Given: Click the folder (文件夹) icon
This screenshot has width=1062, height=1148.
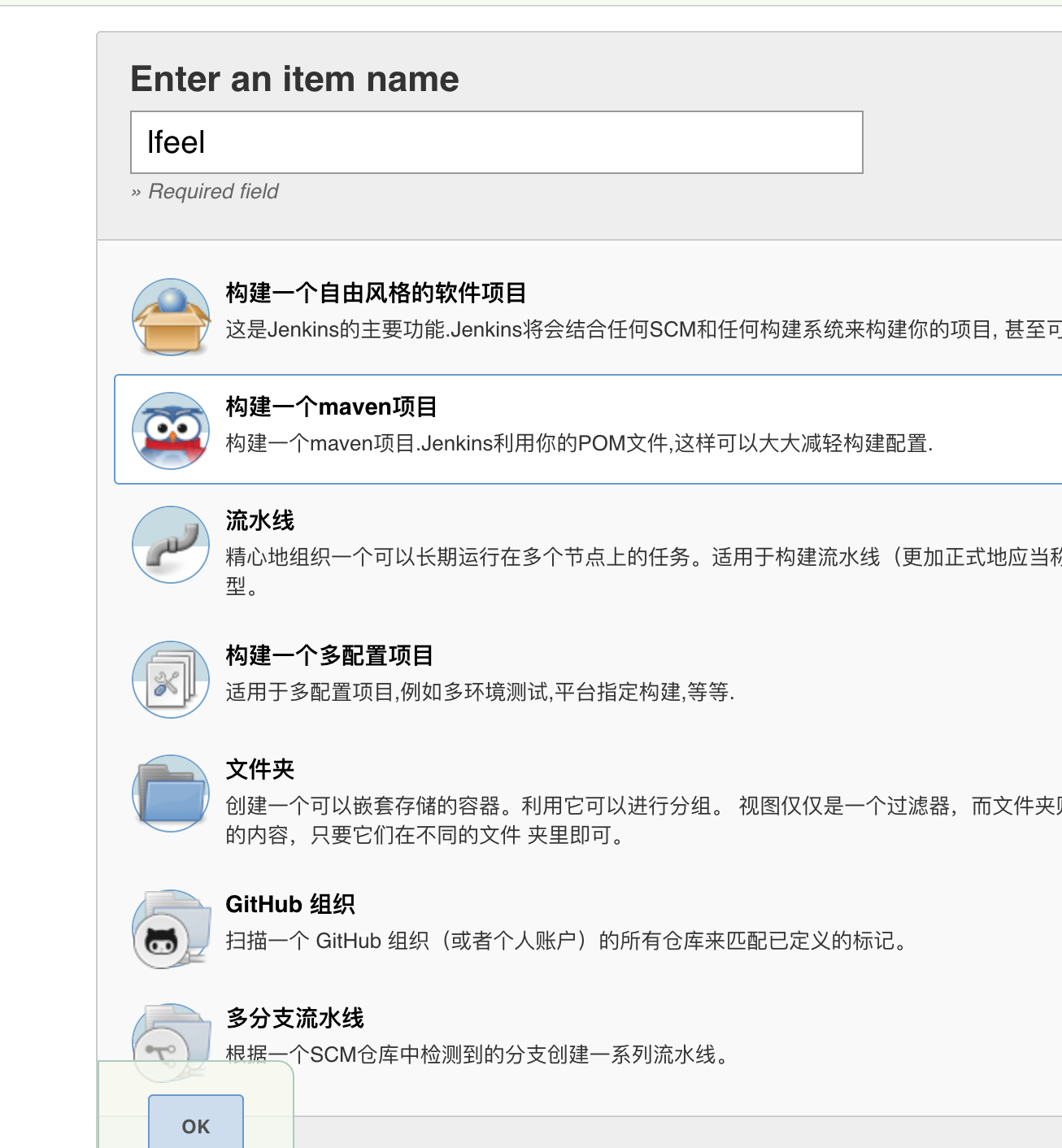Looking at the screenshot, I should coord(170,793).
